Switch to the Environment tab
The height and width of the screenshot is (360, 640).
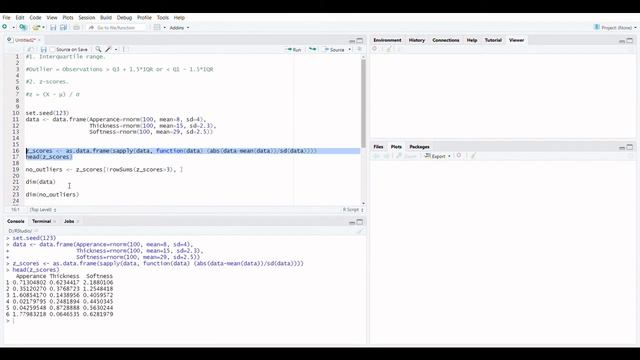(x=387, y=40)
